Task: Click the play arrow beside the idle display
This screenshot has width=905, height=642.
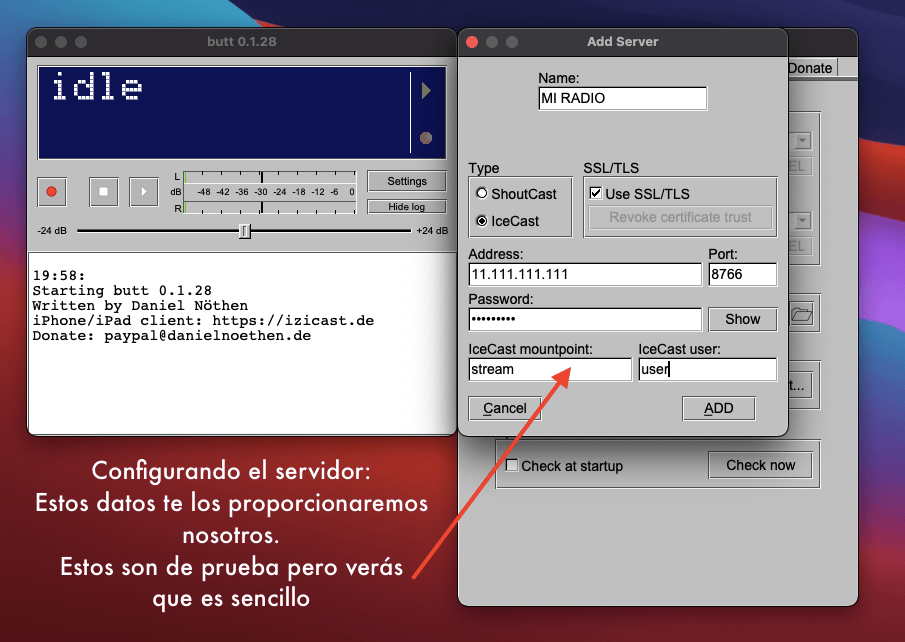Action: 426,90
